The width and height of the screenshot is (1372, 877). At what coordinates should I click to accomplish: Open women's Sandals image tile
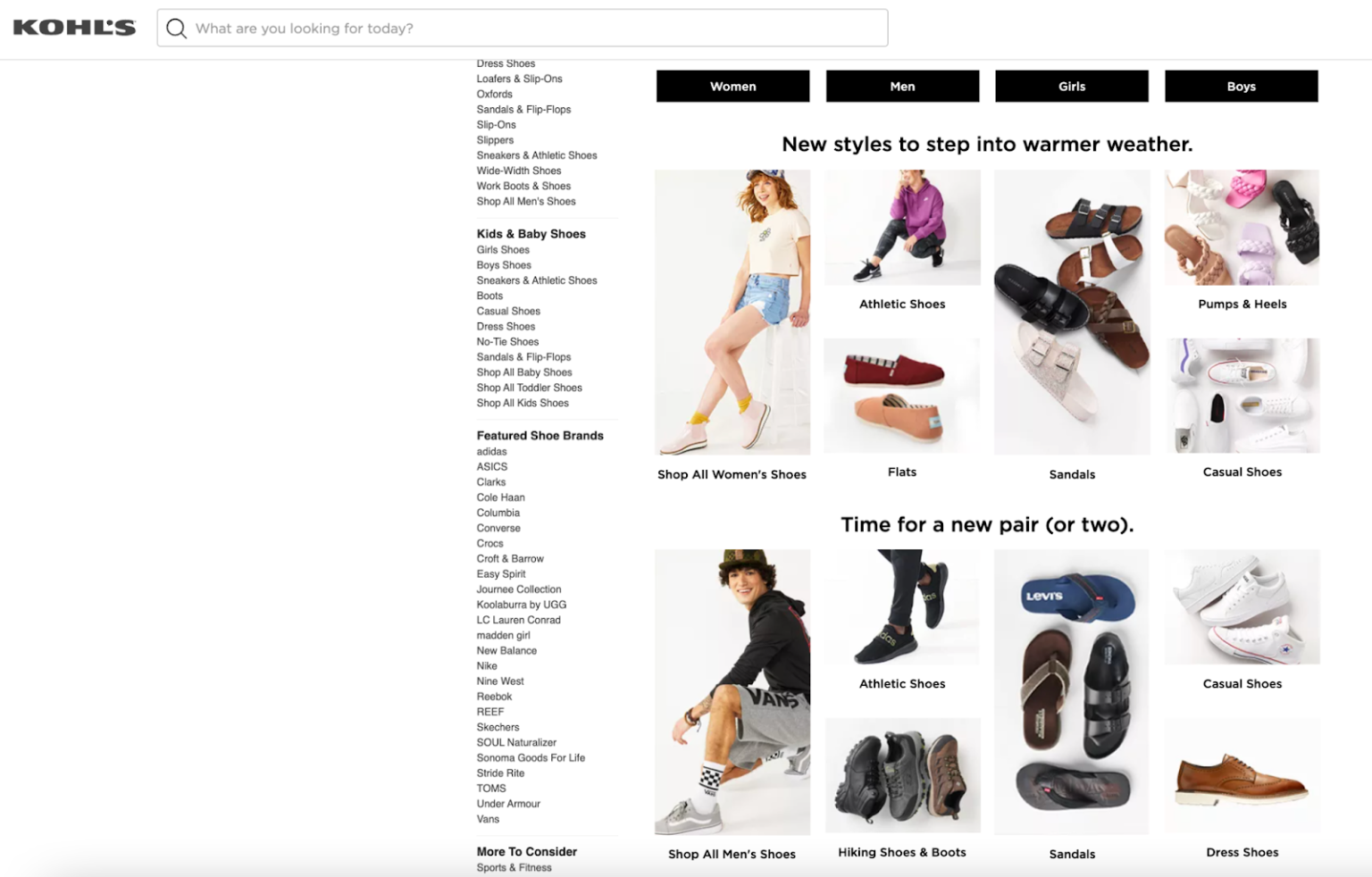point(1072,313)
